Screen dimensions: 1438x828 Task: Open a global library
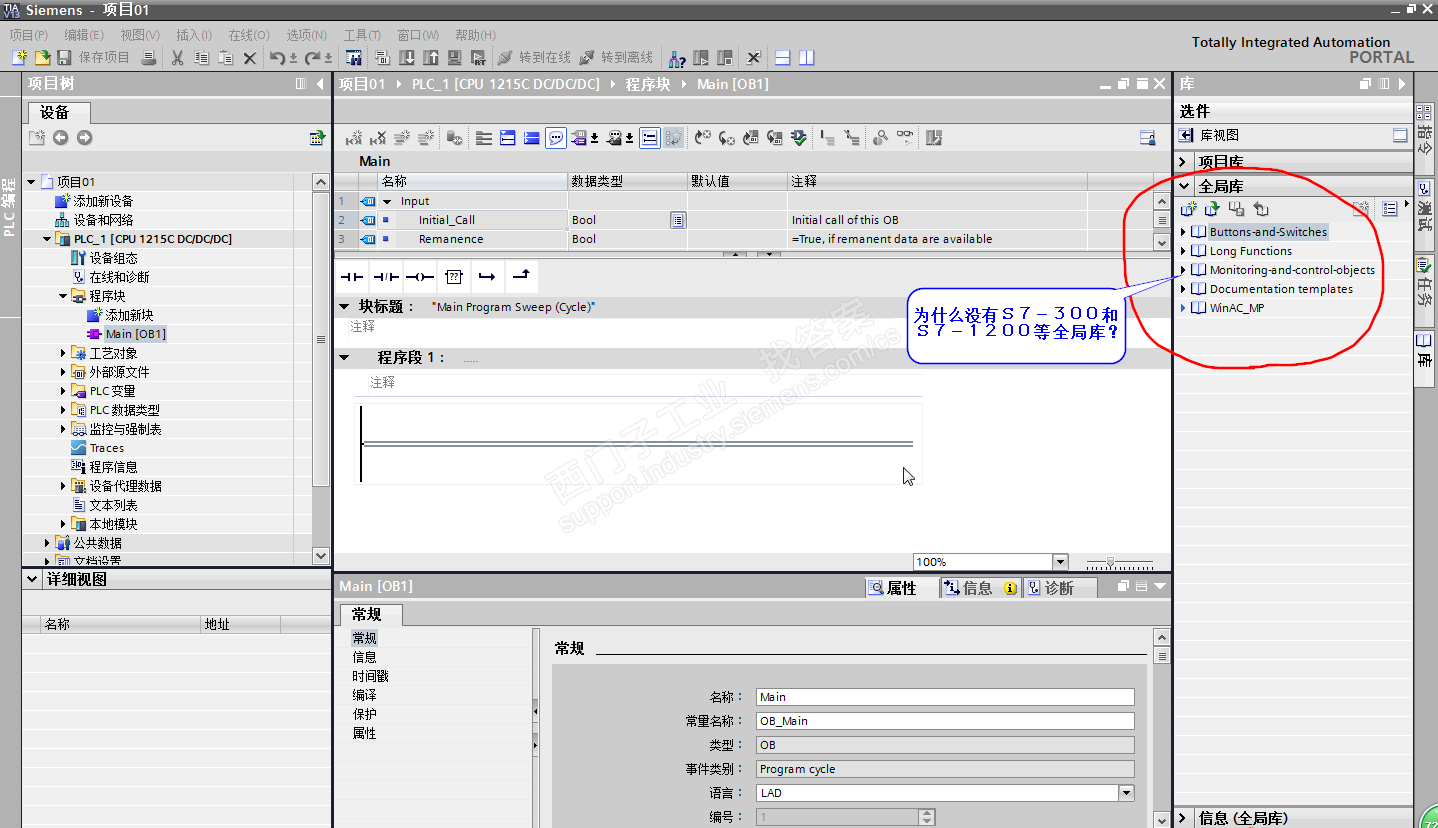tap(1213, 209)
